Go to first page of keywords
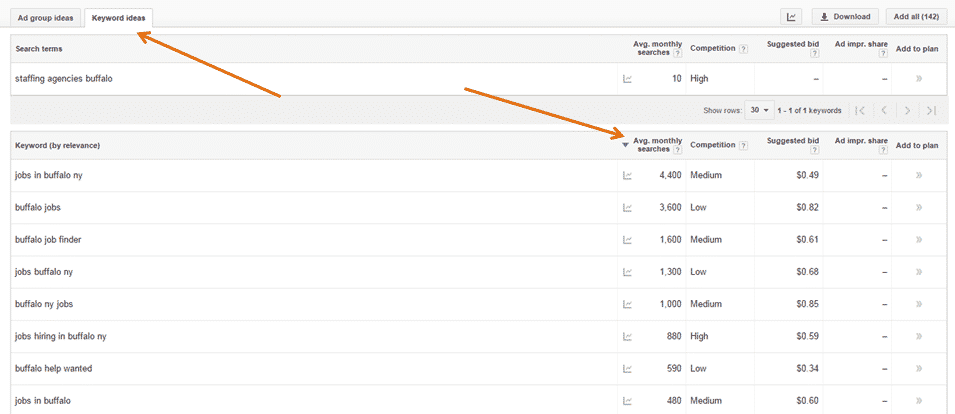The image size is (955, 414). (x=860, y=110)
